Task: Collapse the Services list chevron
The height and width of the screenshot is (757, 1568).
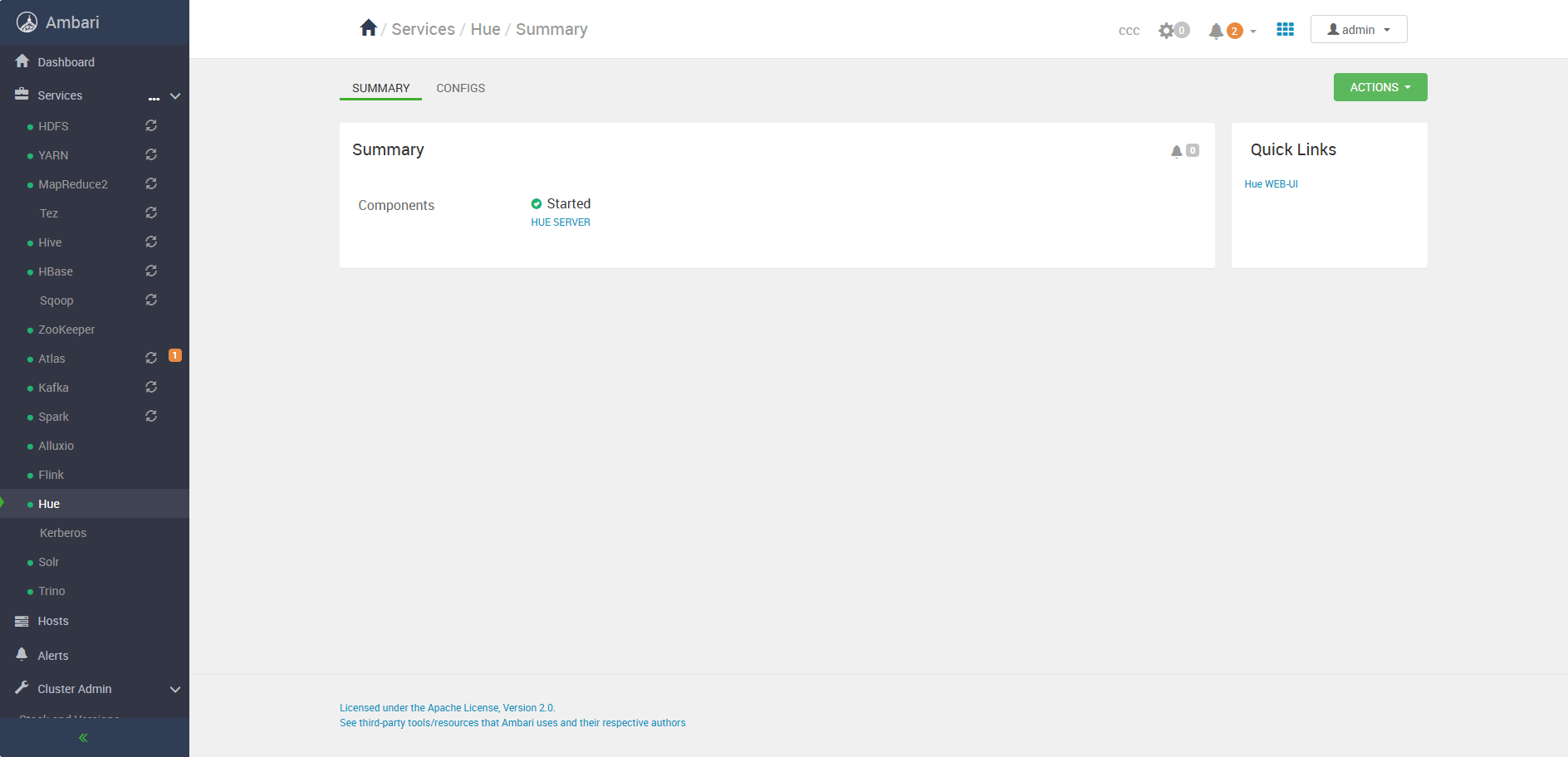Action: tap(175, 96)
